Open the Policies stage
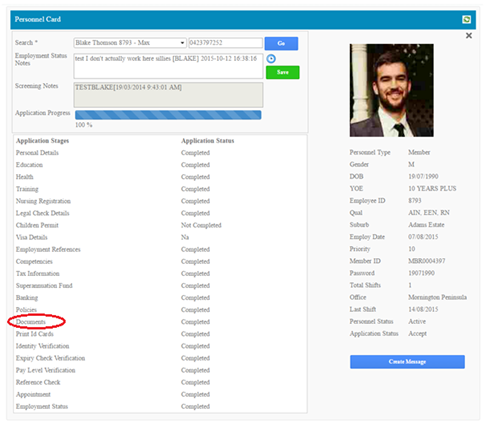 [26, 310]
